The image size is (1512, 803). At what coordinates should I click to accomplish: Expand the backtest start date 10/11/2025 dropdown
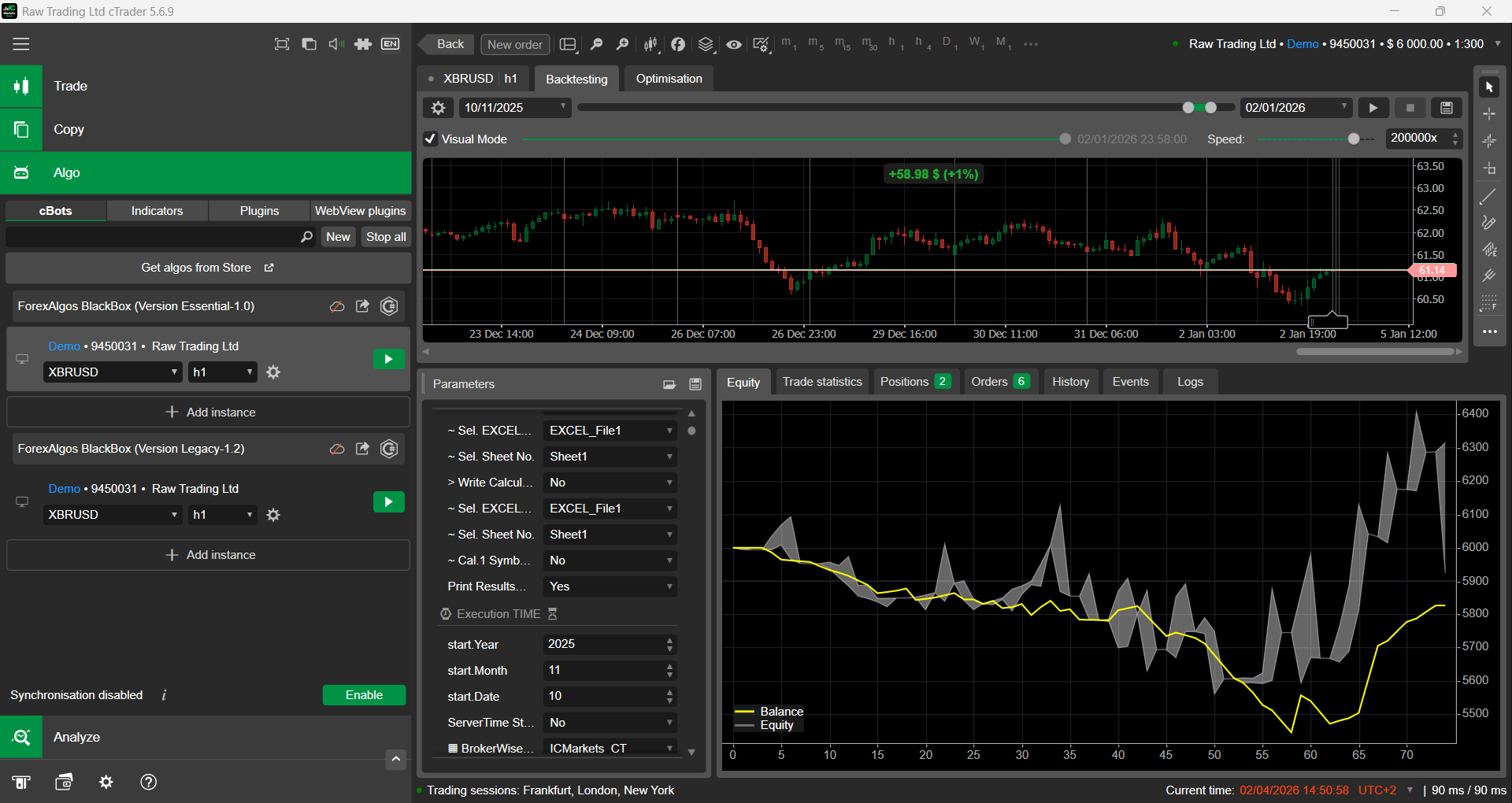click(x=515, y=108)
